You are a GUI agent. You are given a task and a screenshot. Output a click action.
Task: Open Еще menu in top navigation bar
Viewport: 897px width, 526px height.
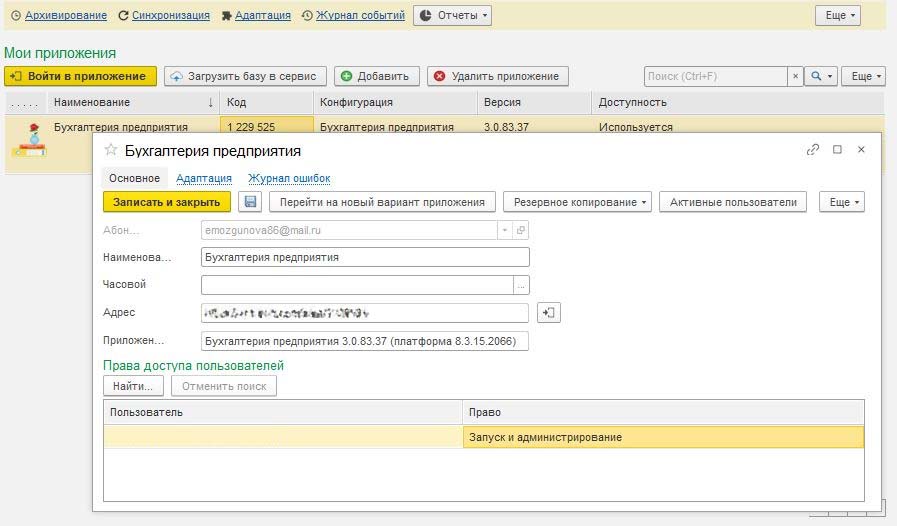[837, 16]
